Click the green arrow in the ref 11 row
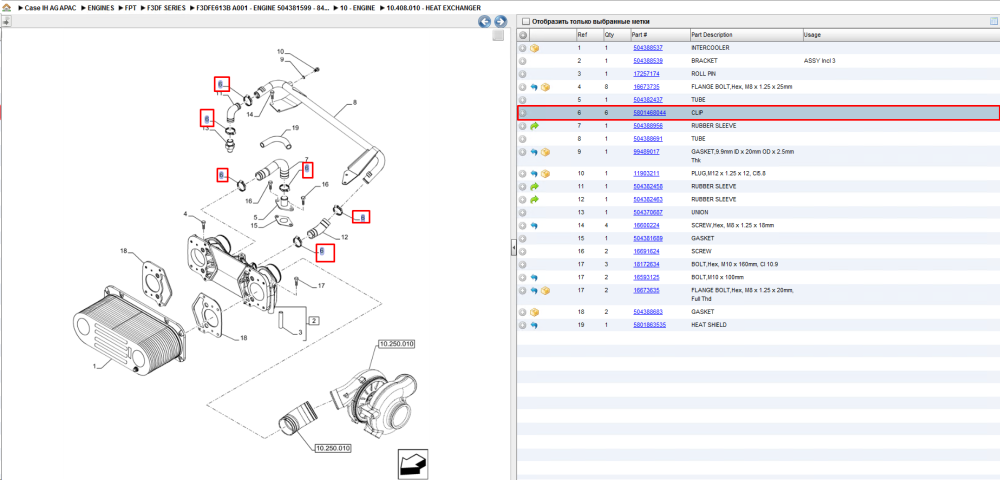Image resolution: width=1000 pixels, height=480 pixels. click(534, 187)
